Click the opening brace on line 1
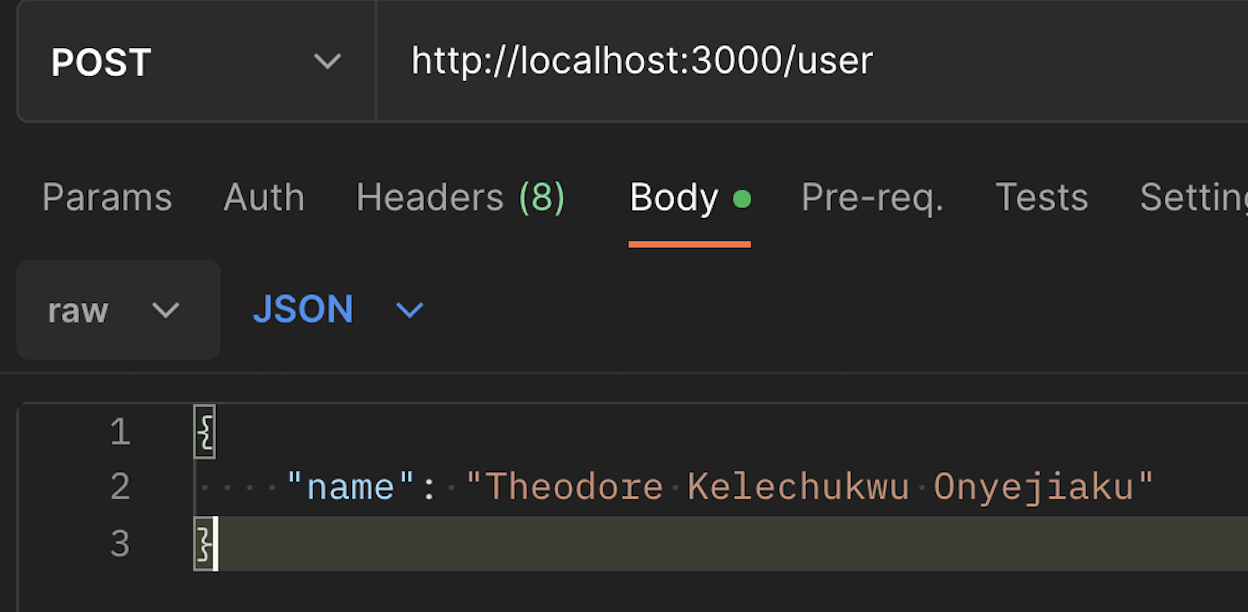 205,431
